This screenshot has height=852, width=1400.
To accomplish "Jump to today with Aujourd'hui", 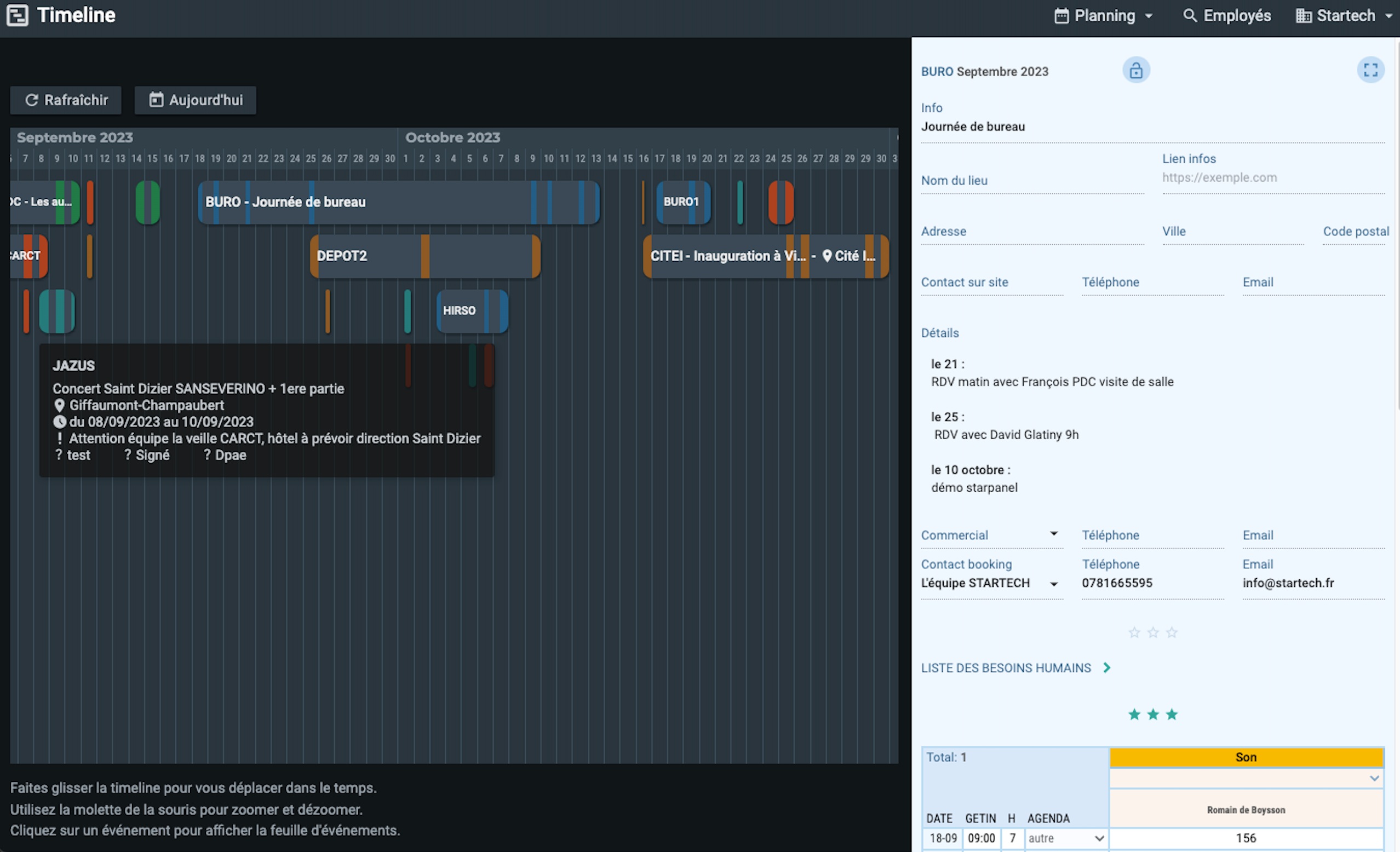I will coord(196,101).
